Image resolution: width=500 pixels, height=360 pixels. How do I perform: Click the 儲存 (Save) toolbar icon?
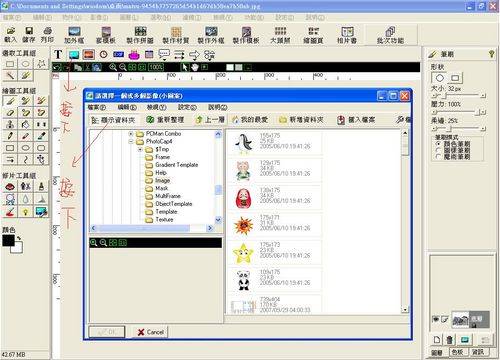[x=29, y=35]
